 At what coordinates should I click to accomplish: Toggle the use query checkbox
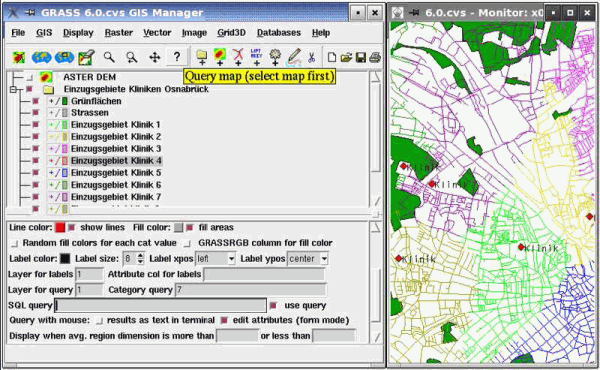(273, 305)
